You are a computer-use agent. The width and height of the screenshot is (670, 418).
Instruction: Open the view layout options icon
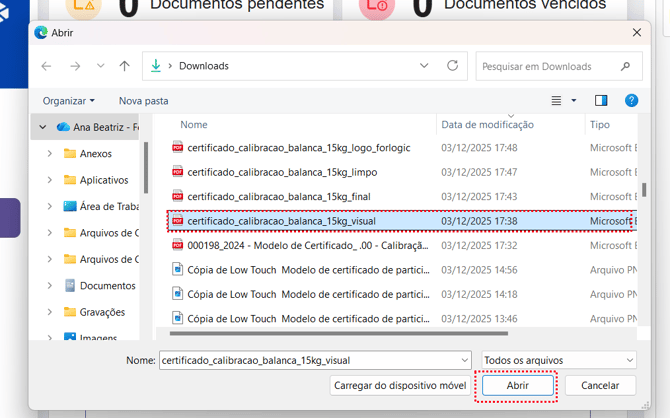coord(557,101)
